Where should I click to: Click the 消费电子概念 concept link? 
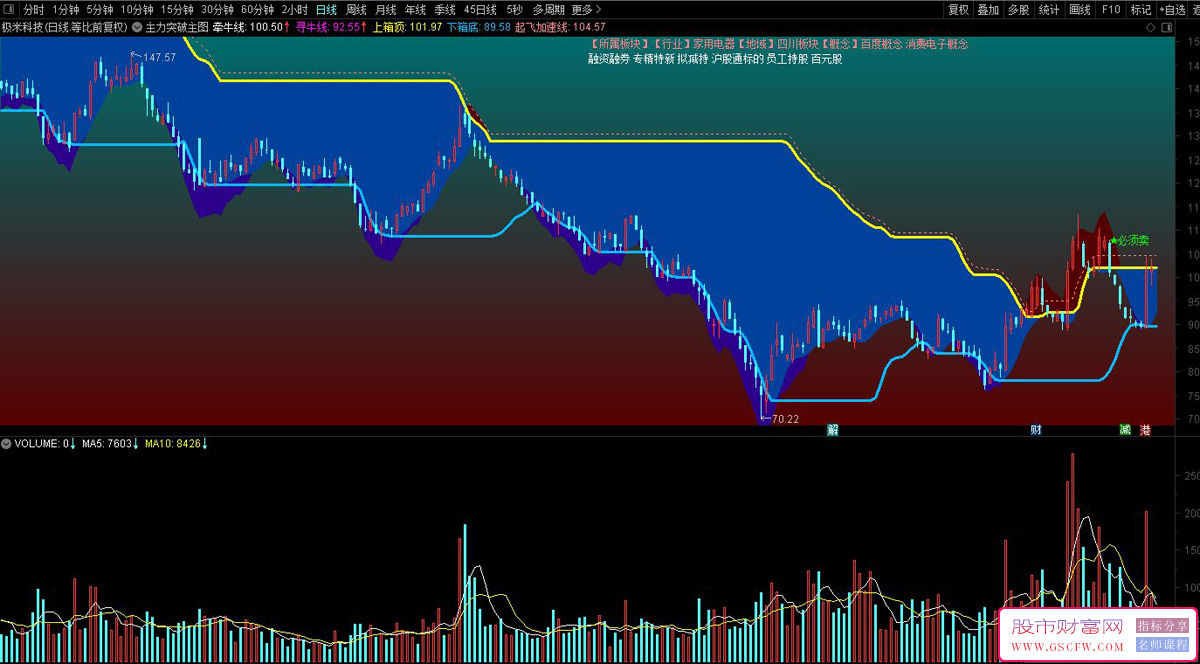pos(937,44)
